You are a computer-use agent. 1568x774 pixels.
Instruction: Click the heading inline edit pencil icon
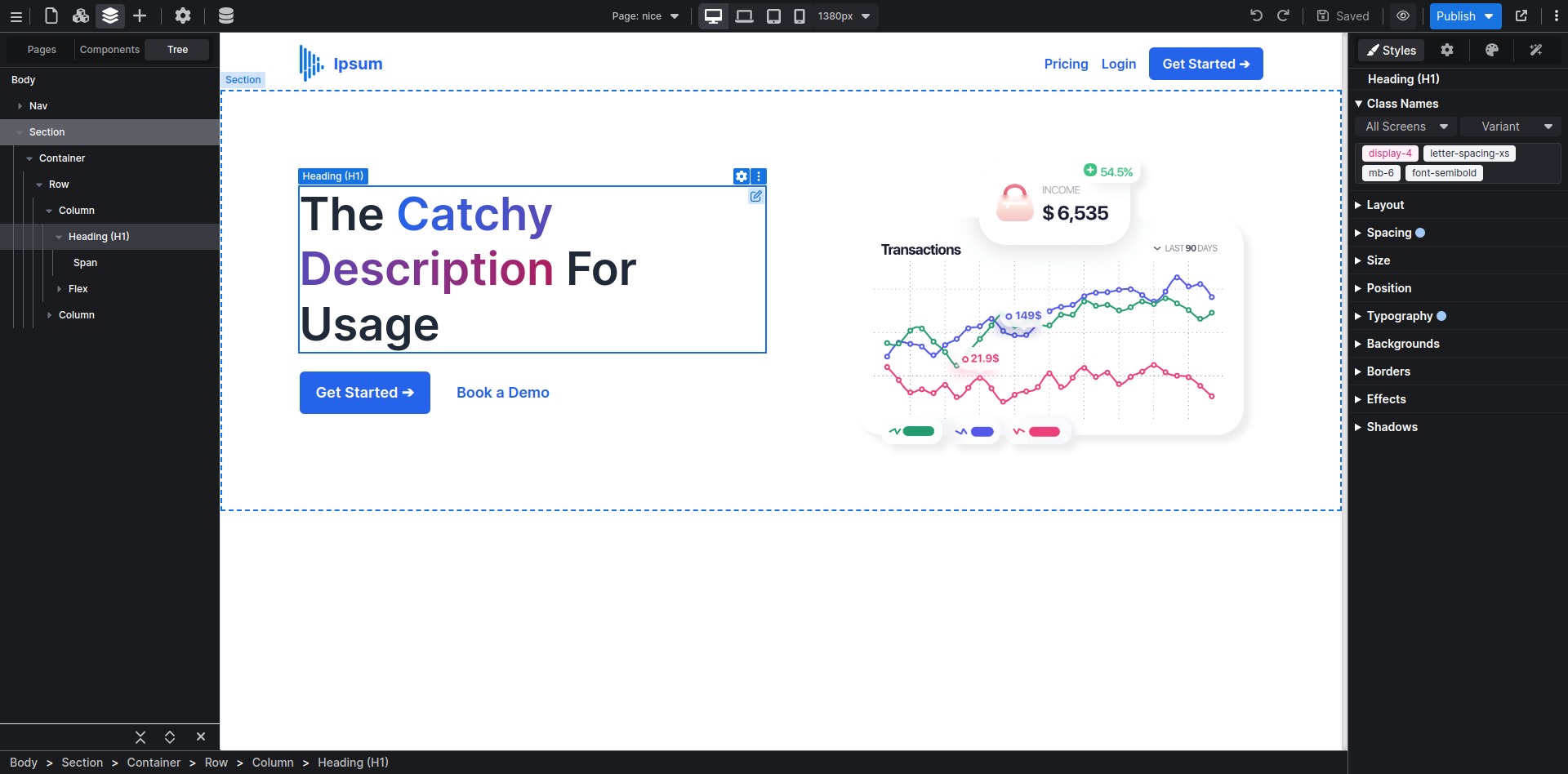click(x=755, y=196)
